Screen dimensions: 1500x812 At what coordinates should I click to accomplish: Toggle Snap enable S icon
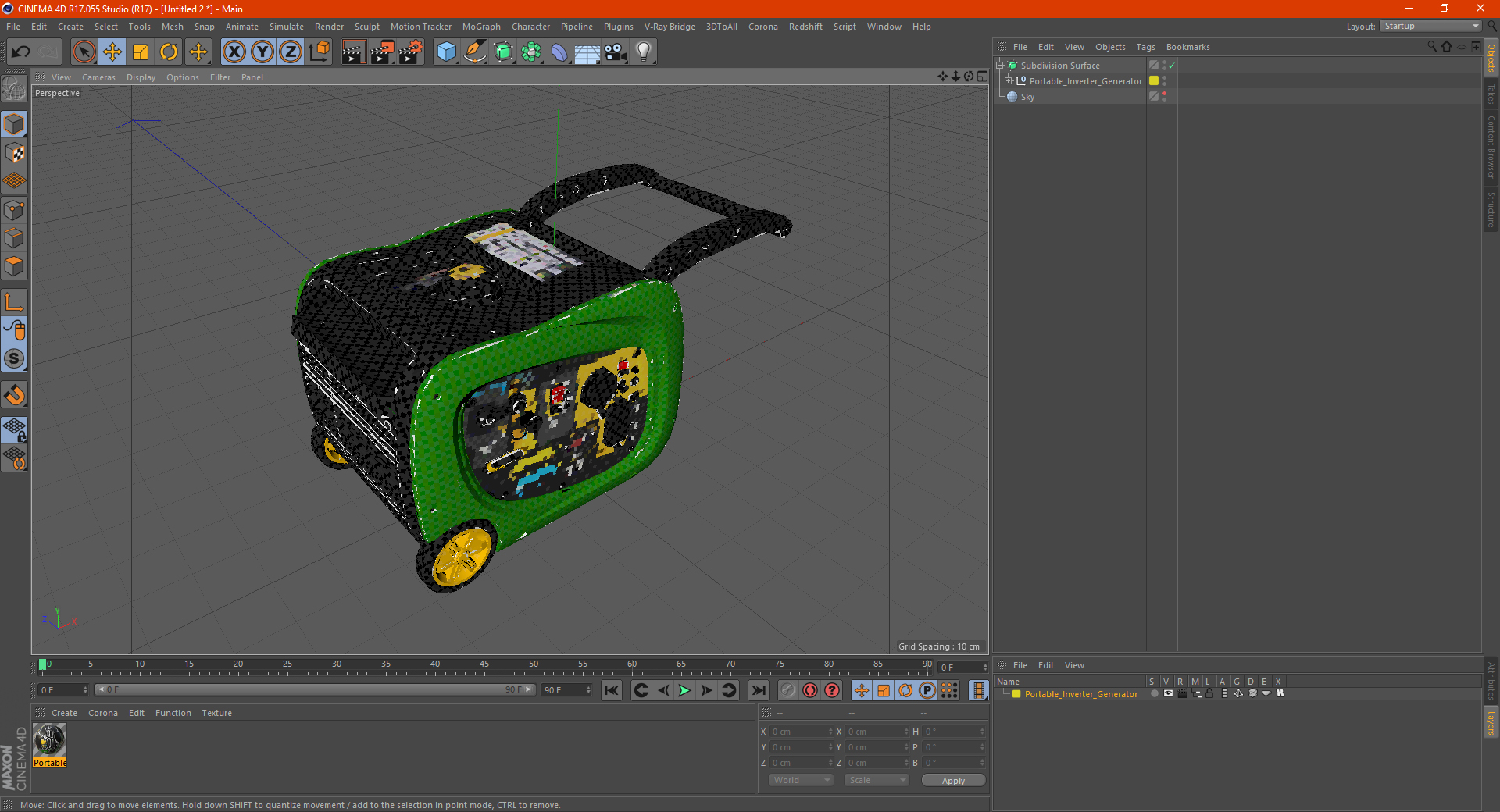pos(15,358)
